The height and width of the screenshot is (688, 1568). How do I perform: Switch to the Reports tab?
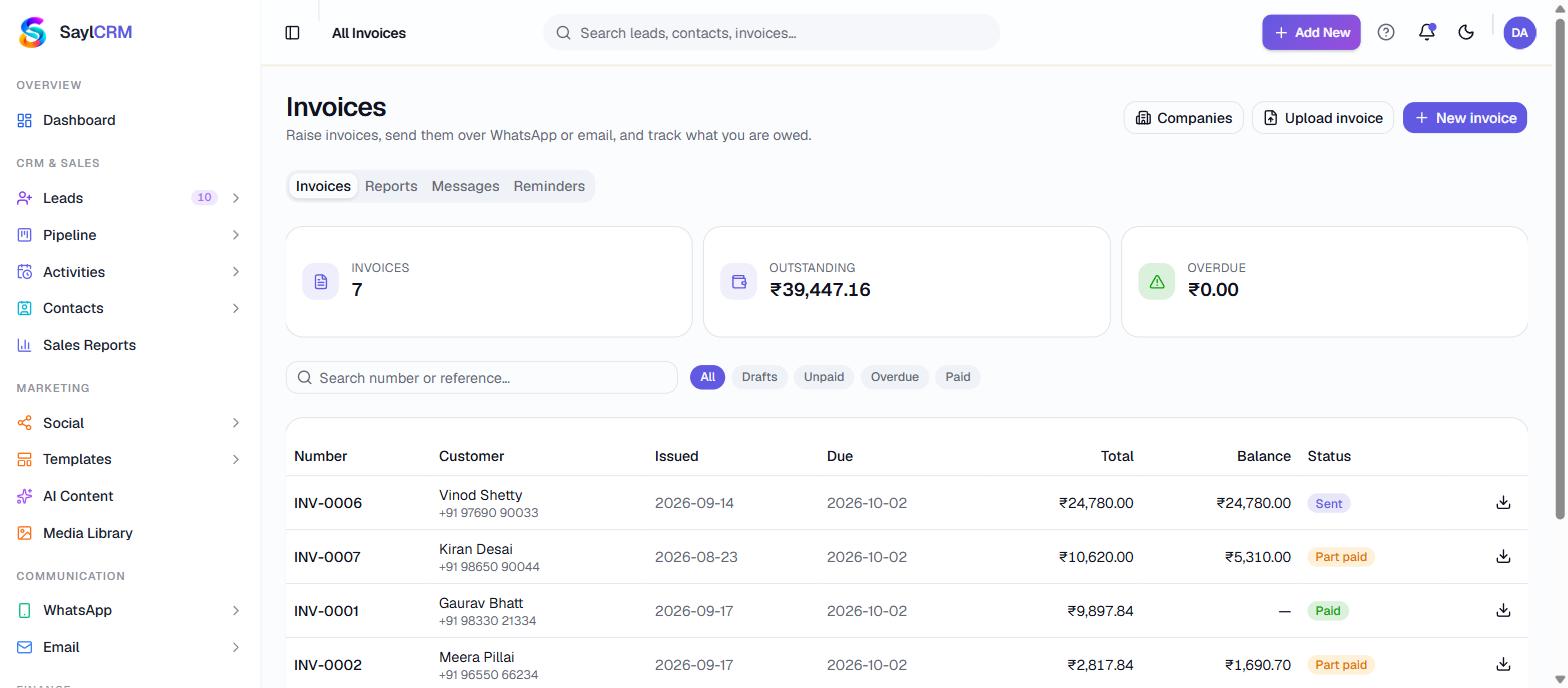pyautogui.click(x=391, y=186)
